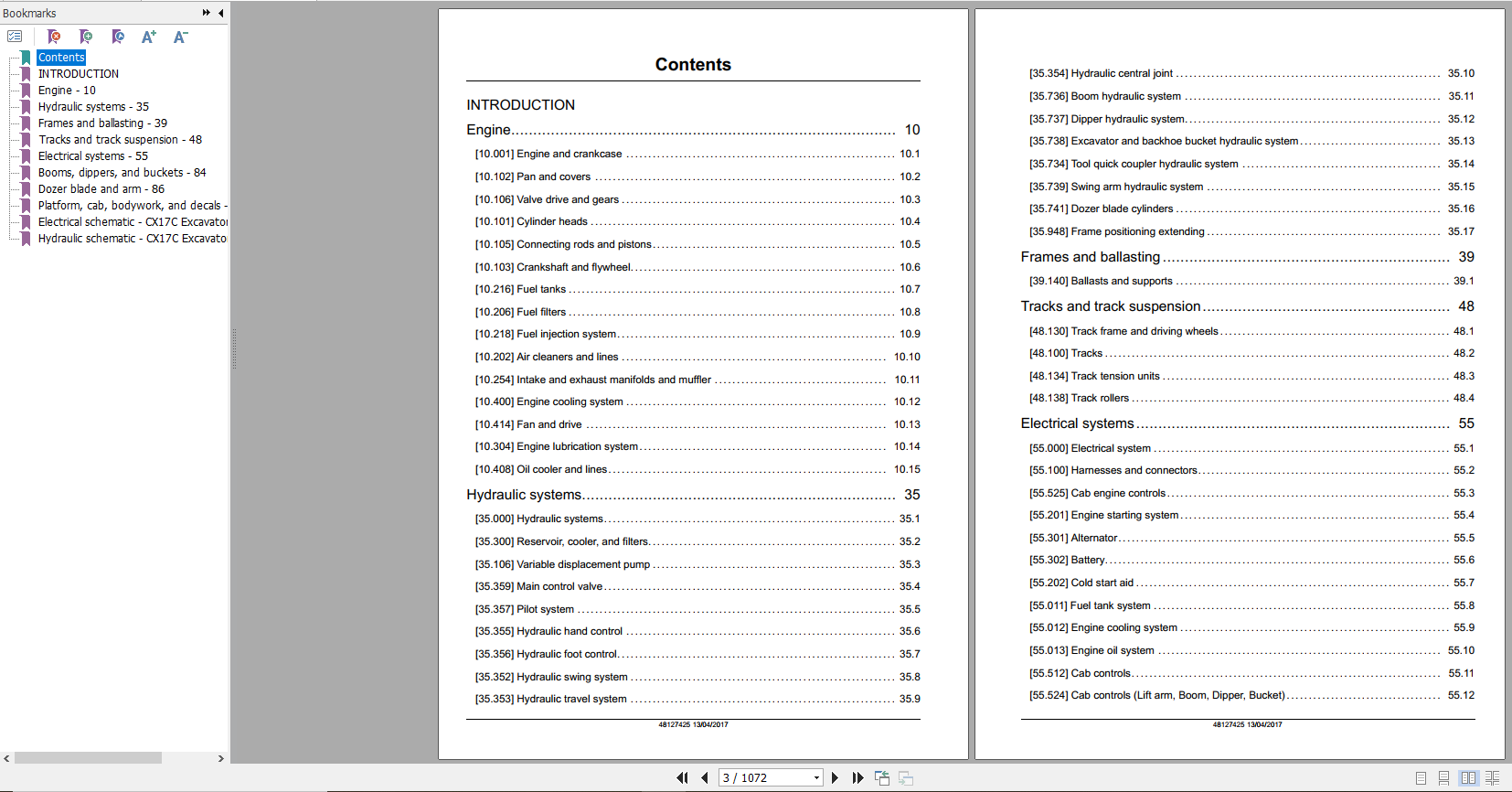Viewport: 1512px width, 792px height.
Task: Click the INTRODUCTION heading on contents page
Action: point(521,105)
